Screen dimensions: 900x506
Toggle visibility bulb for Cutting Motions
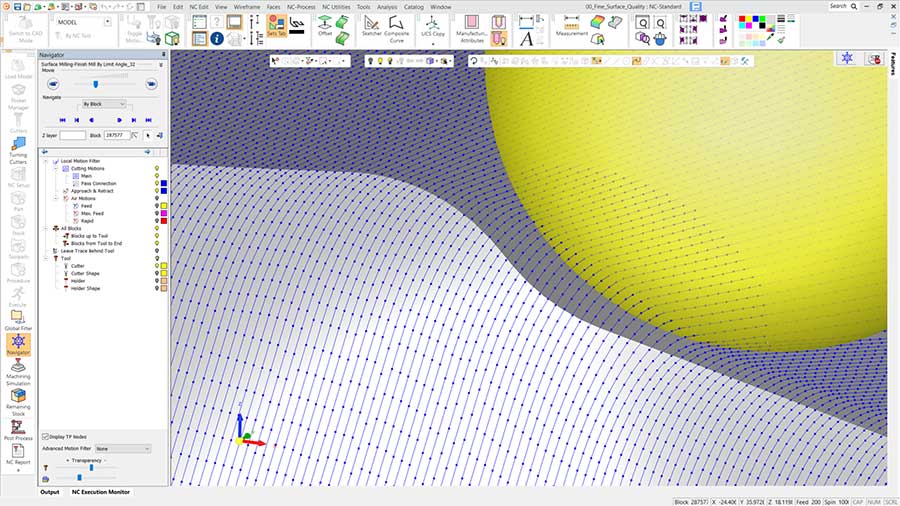click(x=157, y=169)
